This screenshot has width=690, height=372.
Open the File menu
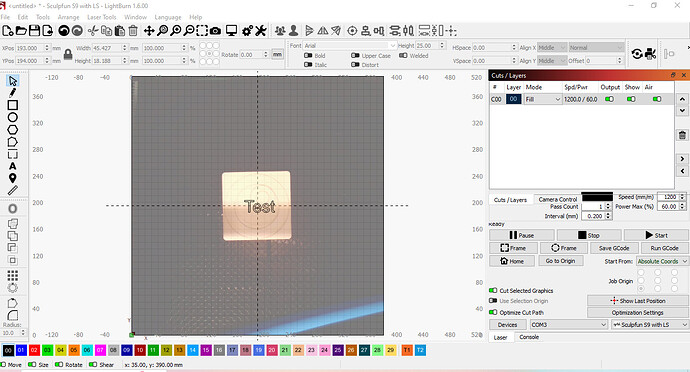tap(5, 17)
